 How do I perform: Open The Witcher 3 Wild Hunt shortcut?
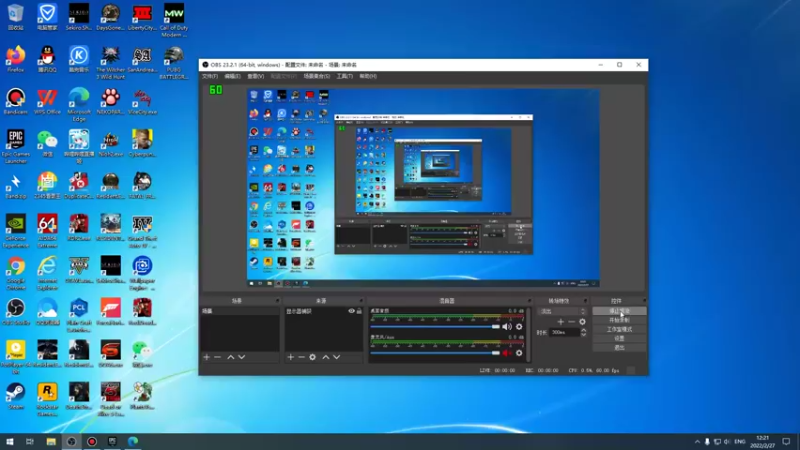click(x=110, y=62)
